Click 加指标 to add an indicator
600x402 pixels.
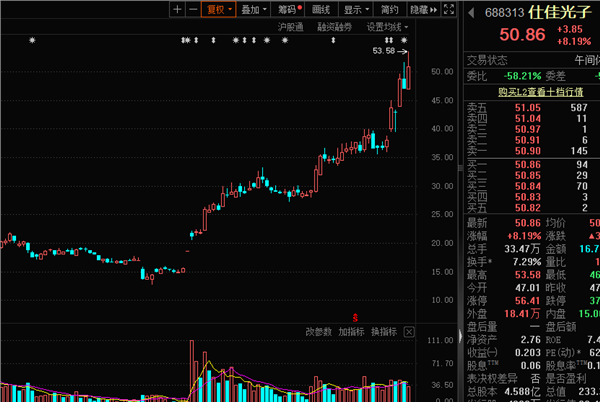pyautogui.click(x=351, y=332)
